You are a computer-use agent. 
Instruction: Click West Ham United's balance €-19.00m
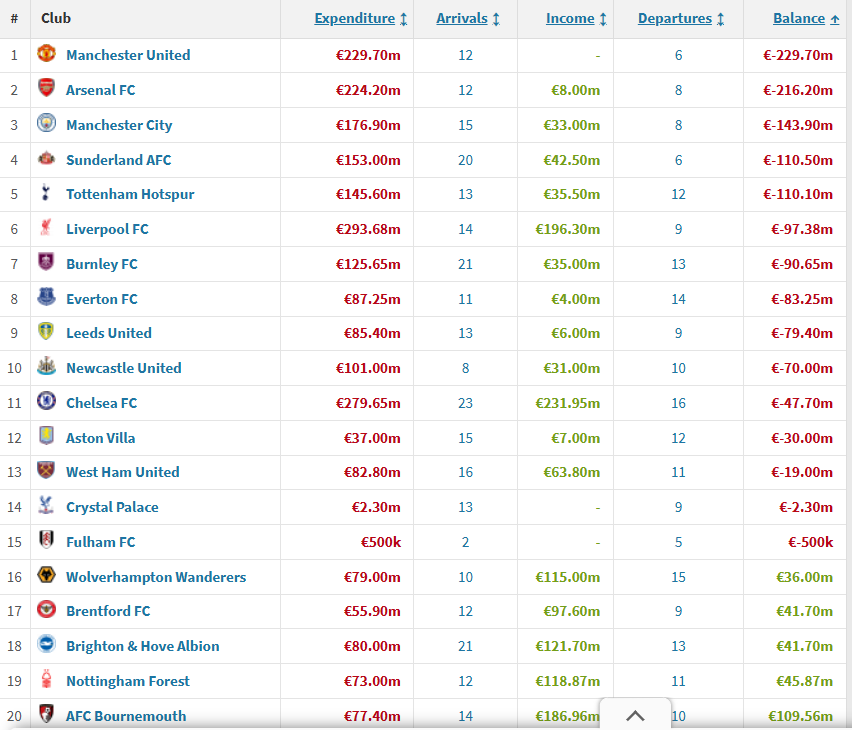coord(802,472)
